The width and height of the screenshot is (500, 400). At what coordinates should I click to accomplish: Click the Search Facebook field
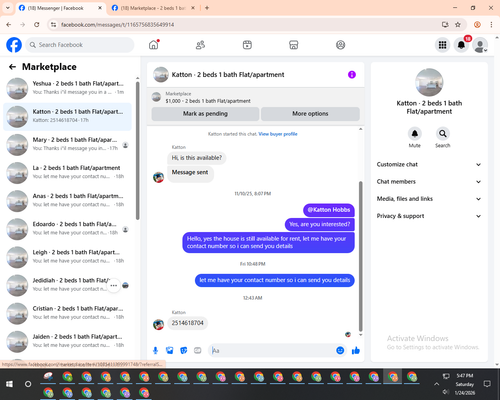tap(80, 45)
